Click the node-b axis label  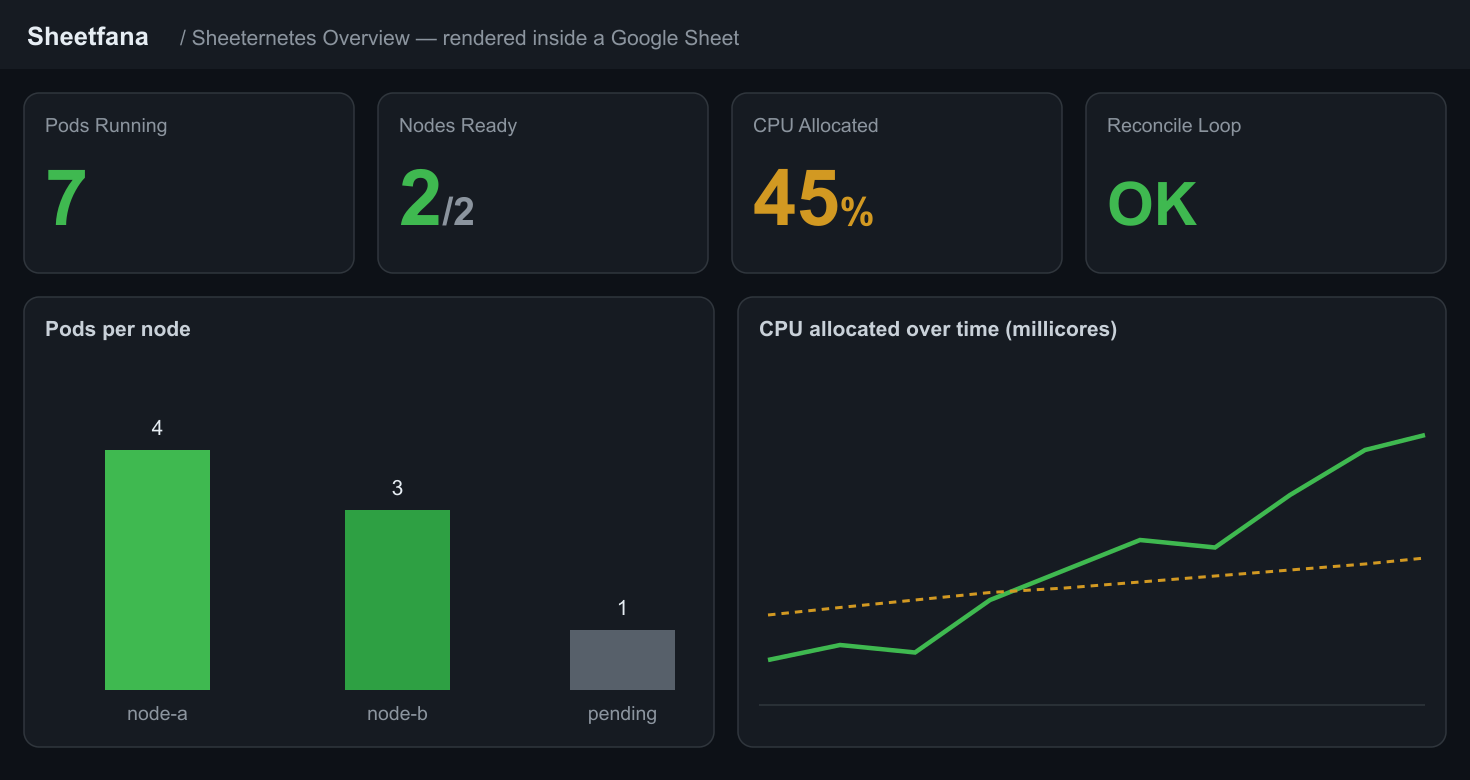pyautogui.click(x=397, y=714)
